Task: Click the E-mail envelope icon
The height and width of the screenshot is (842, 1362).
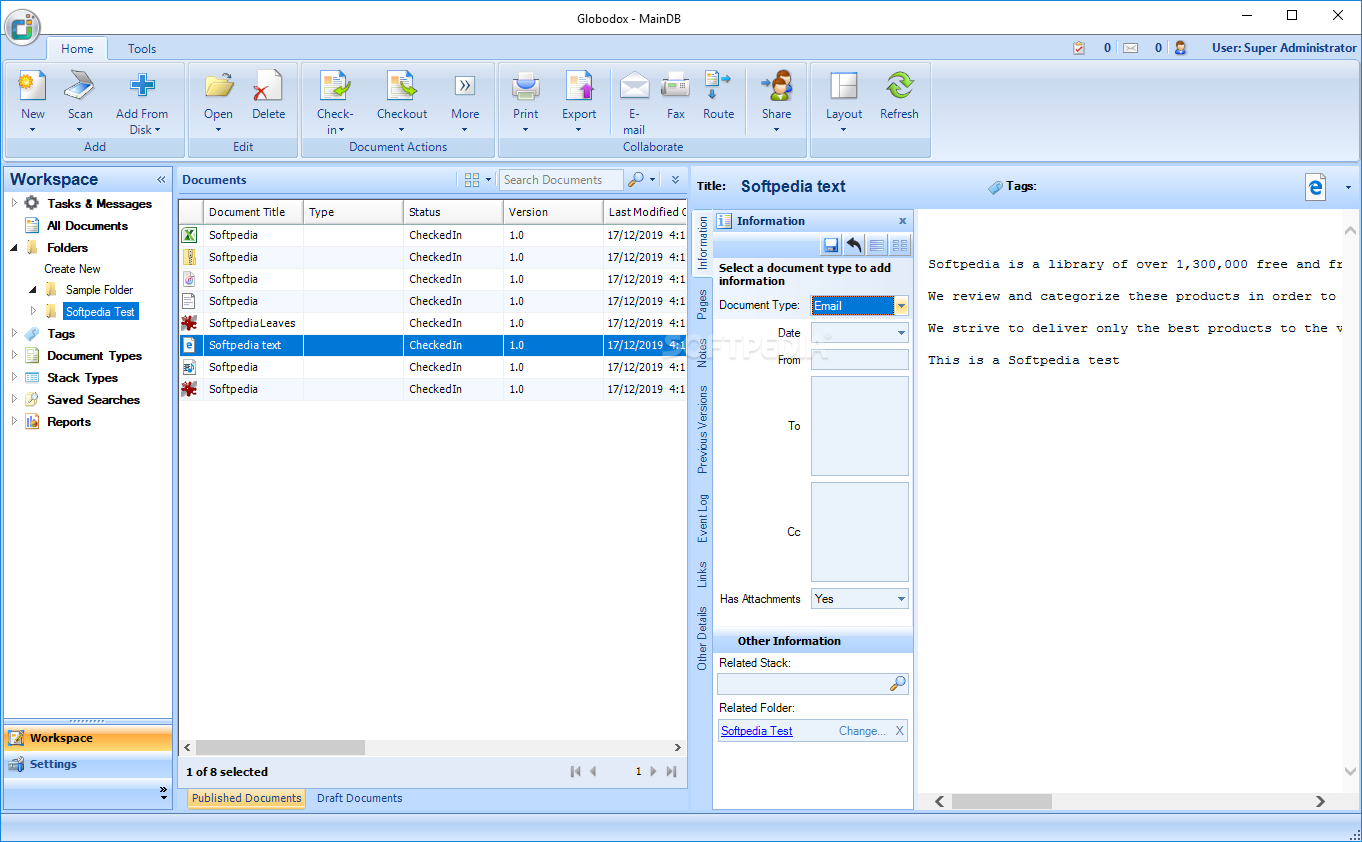Action: click(x=634, y=87)
